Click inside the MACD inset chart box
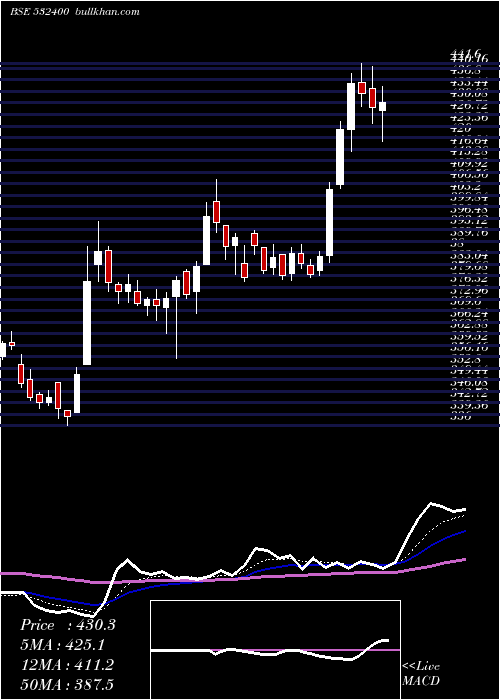500x700 pixels. 275,650
